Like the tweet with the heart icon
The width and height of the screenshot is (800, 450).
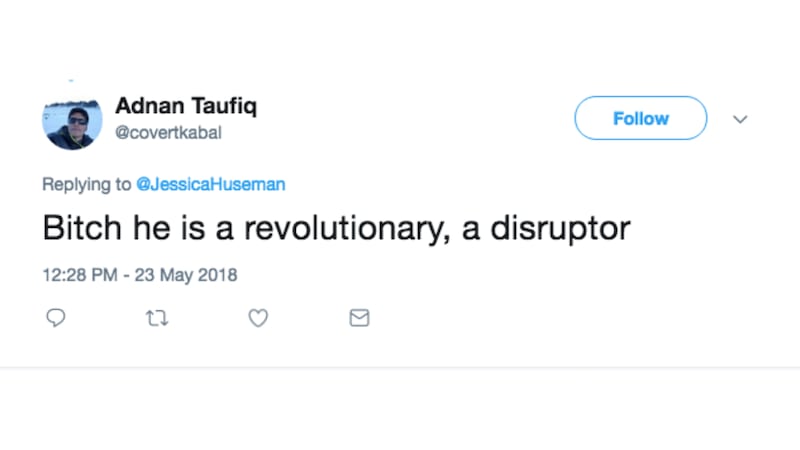258,318
